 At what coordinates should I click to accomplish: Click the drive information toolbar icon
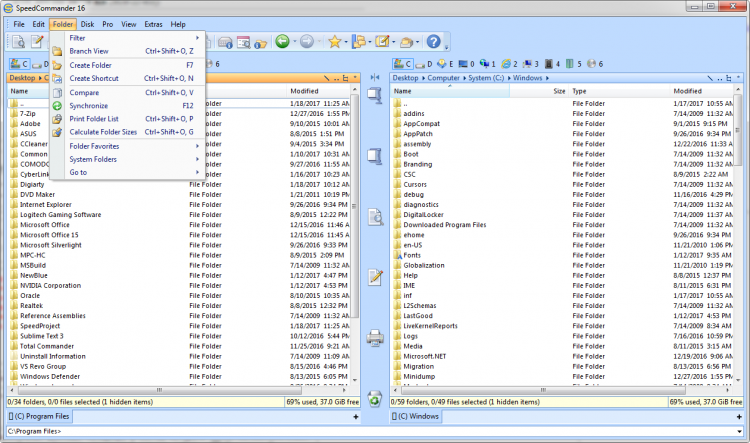click(x=225, y=43)
